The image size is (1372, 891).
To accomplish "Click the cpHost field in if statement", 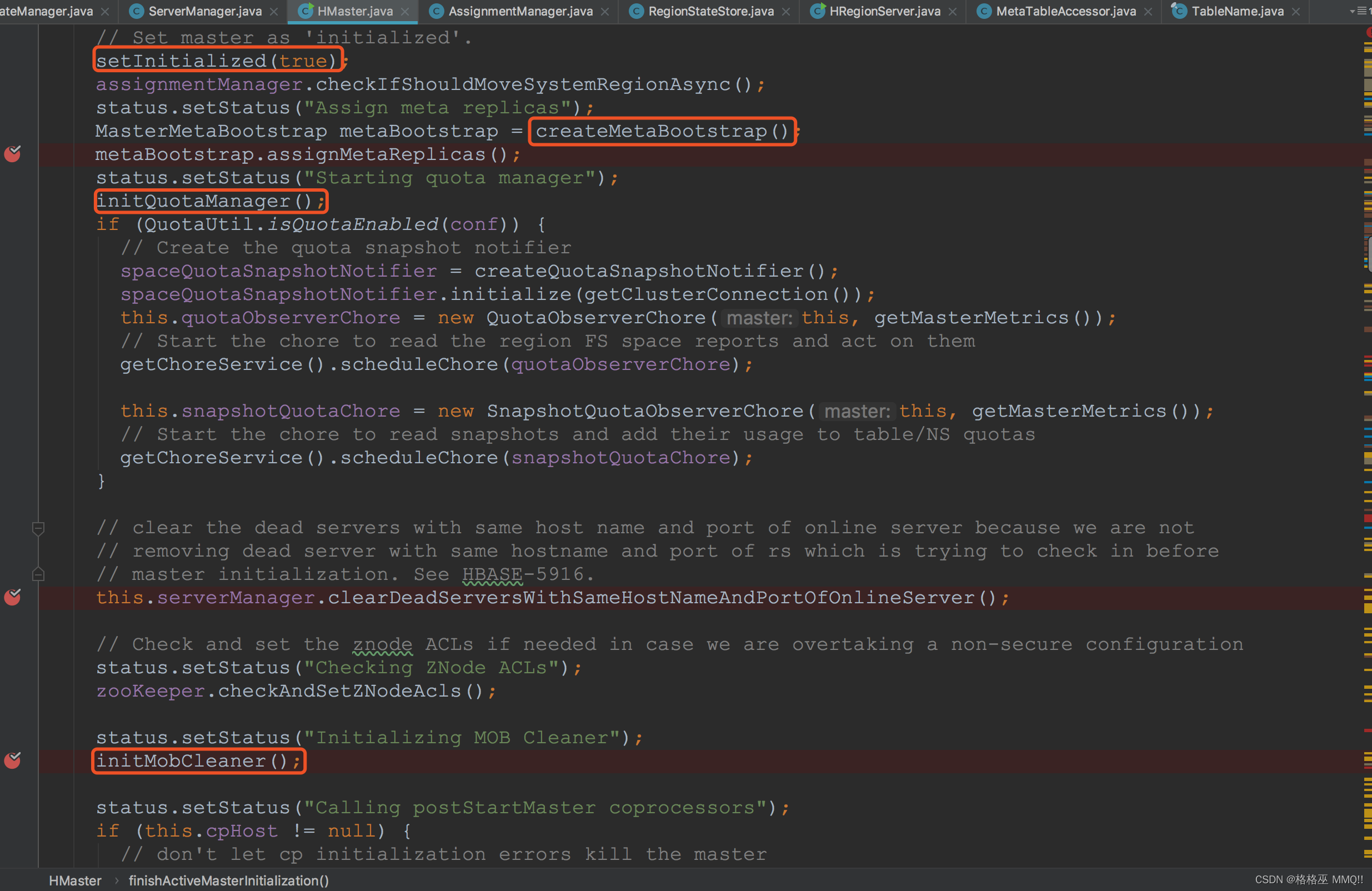I will click(242, 830).
